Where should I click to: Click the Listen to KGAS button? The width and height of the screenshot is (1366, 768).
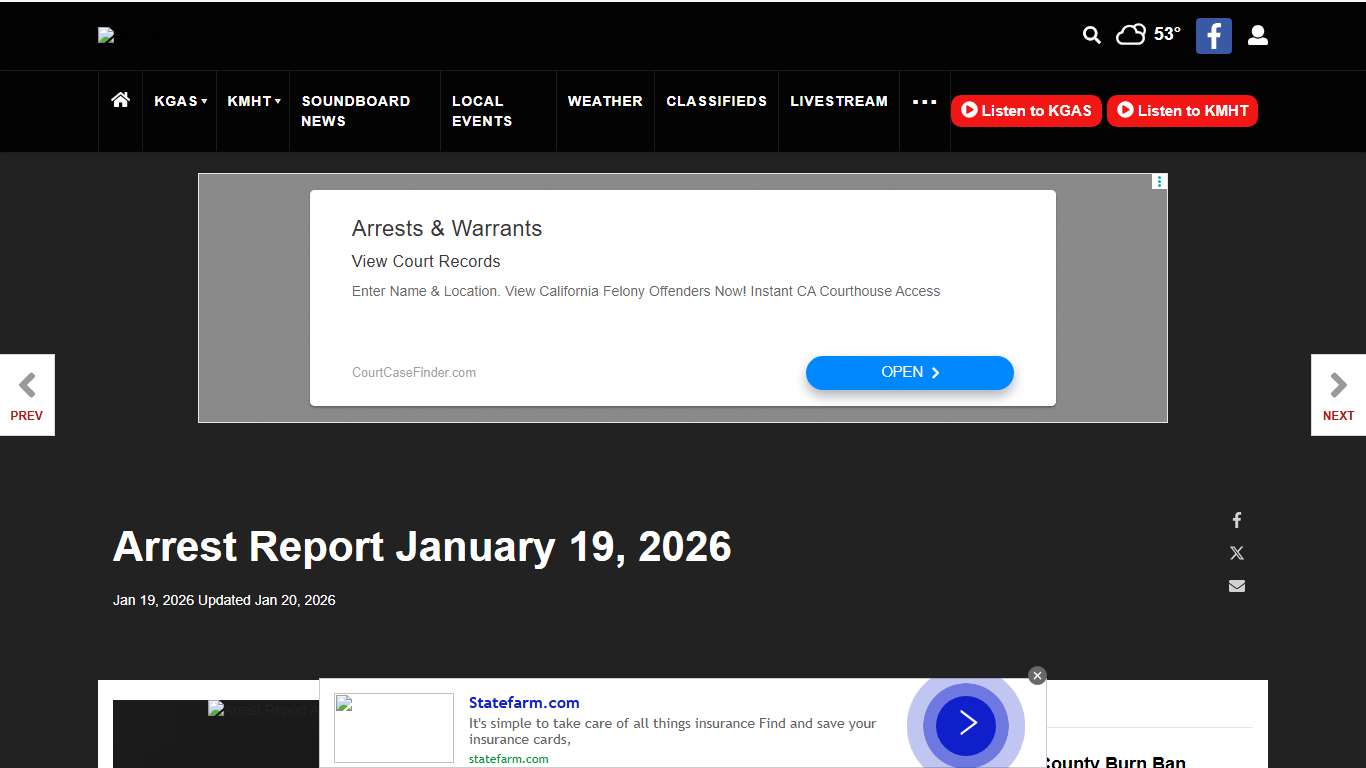[x=1026, y=111]
